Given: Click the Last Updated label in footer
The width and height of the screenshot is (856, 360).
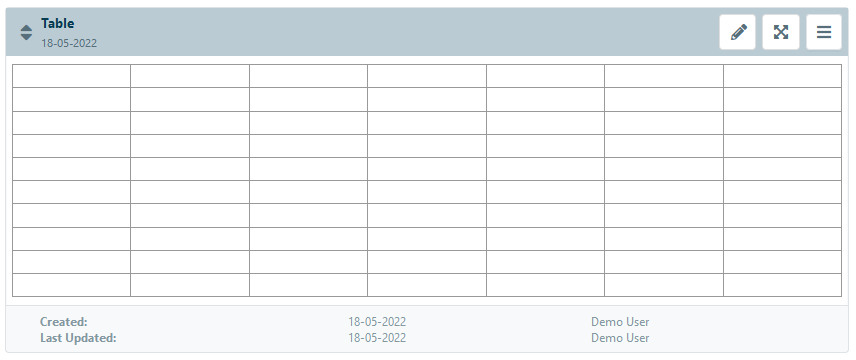Looking at the screenshot, I should pyautogui.click(x=78, y=338).
